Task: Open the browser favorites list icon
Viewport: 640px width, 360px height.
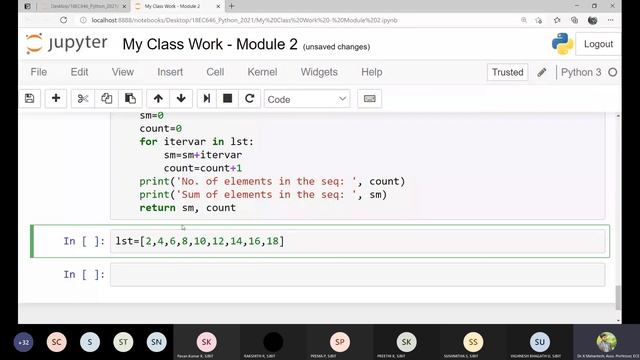Action: pyautogui.click(x=557, y=20)
